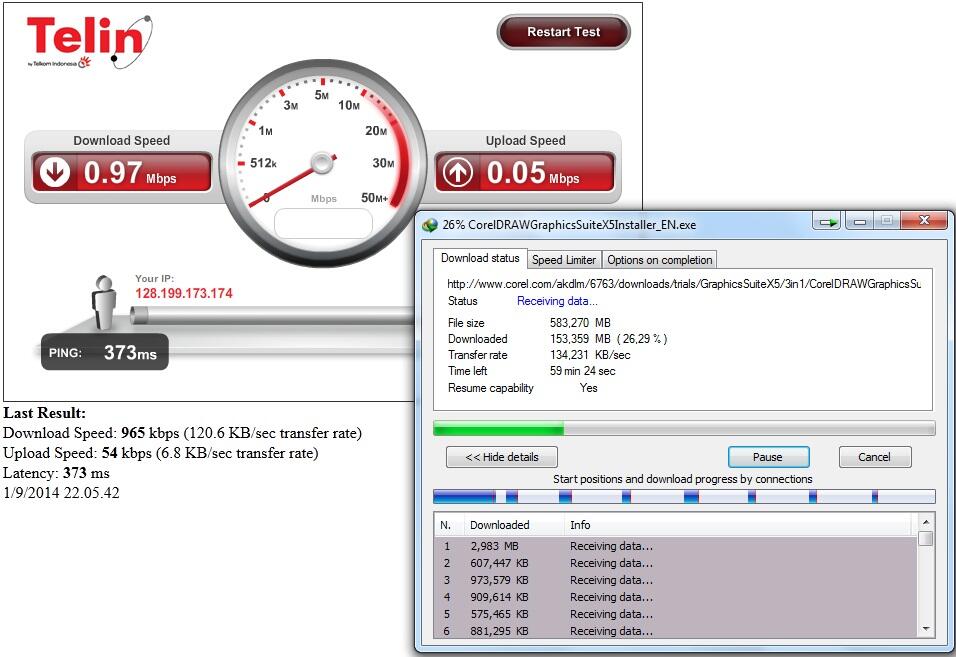Open the Speed Limiter tab
Viewport: 956px width, 657px height.
click(563, 260)
